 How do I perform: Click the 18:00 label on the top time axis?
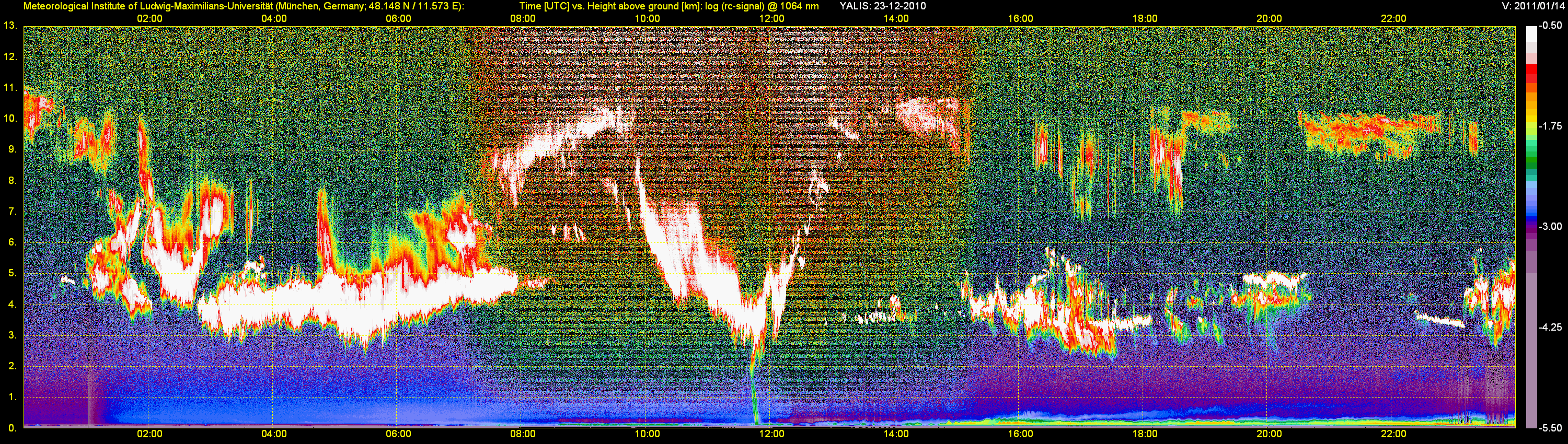point(1145,18)
